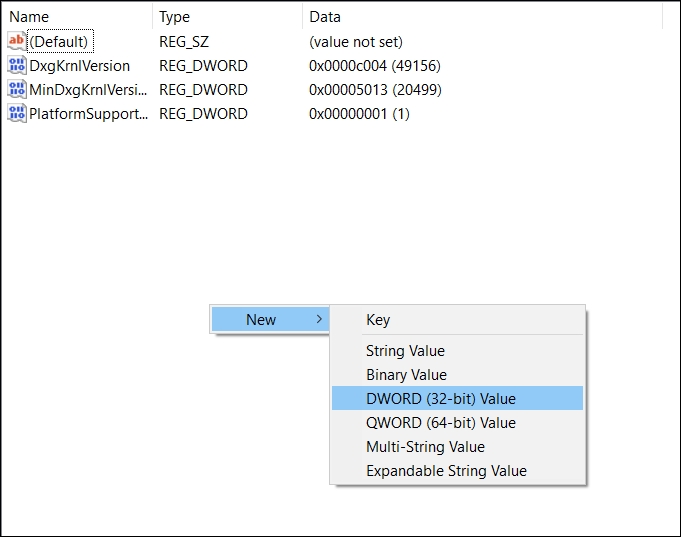The width and height of the screenshot is (681, 537).
Task: Choose DWORD (32-bit) Value
Action: click(441, 399)
